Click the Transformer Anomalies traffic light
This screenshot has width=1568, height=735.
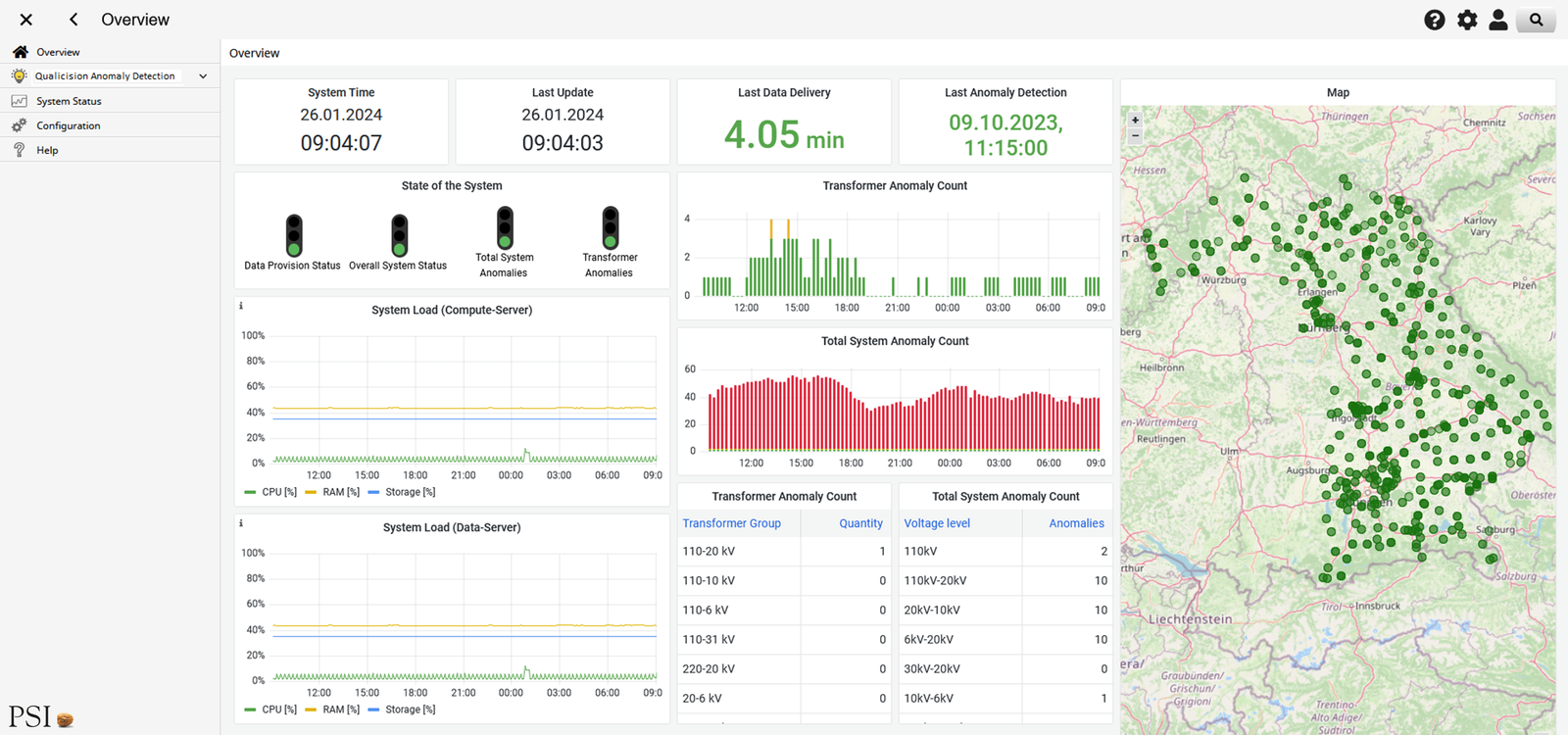pos(611,227)
